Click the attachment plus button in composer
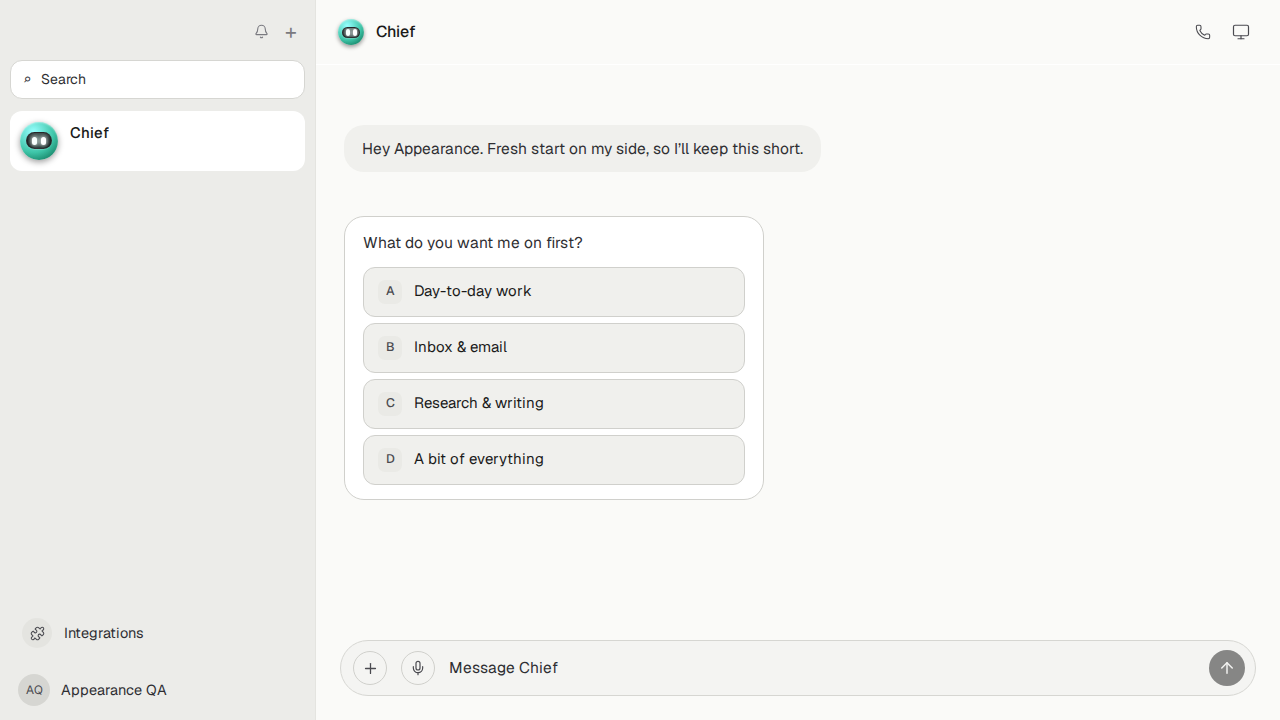The image size is (1280, 720). [x=370, y=668]
